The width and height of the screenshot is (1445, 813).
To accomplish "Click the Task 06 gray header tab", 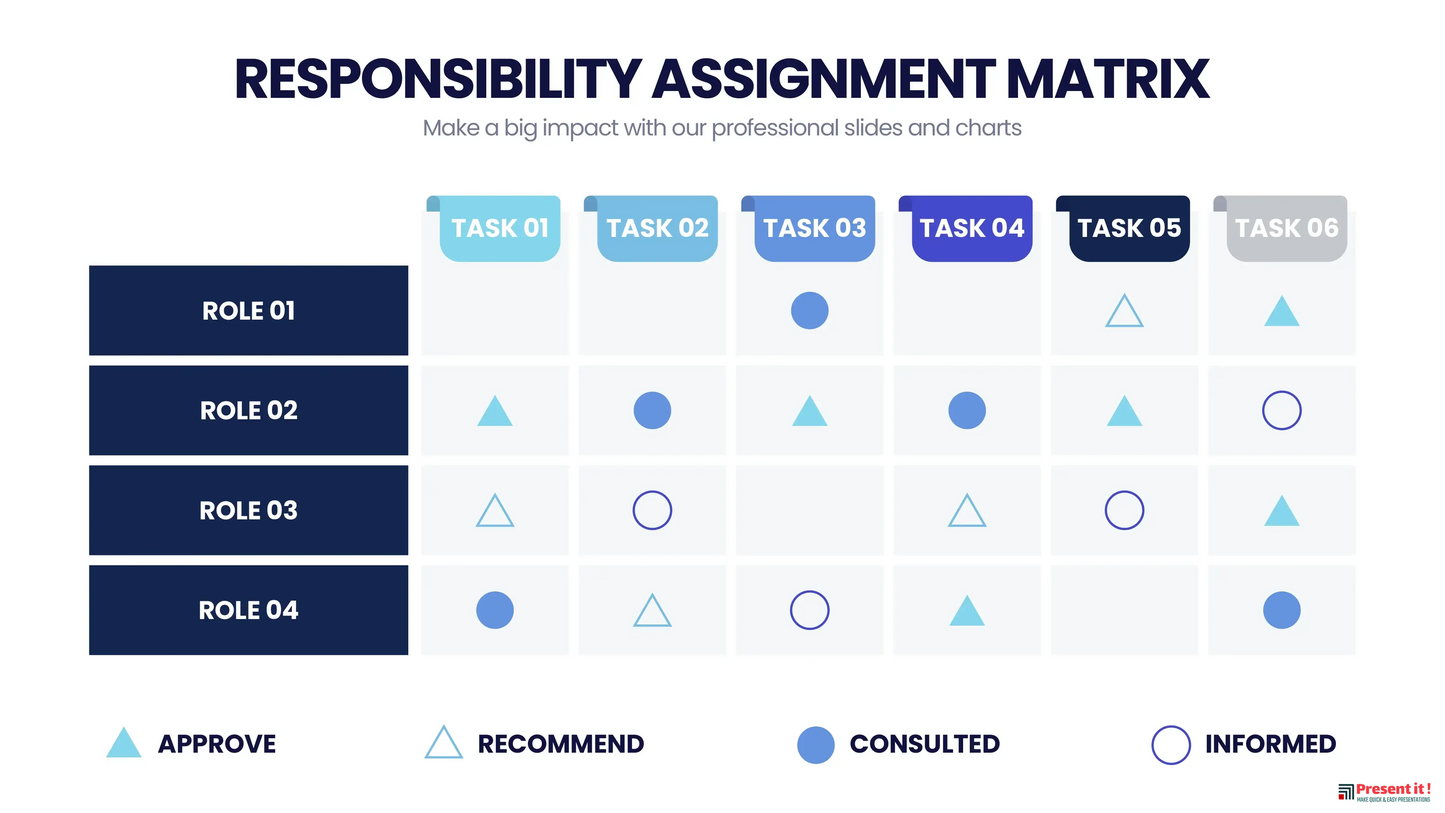I will coord(1286,228).
